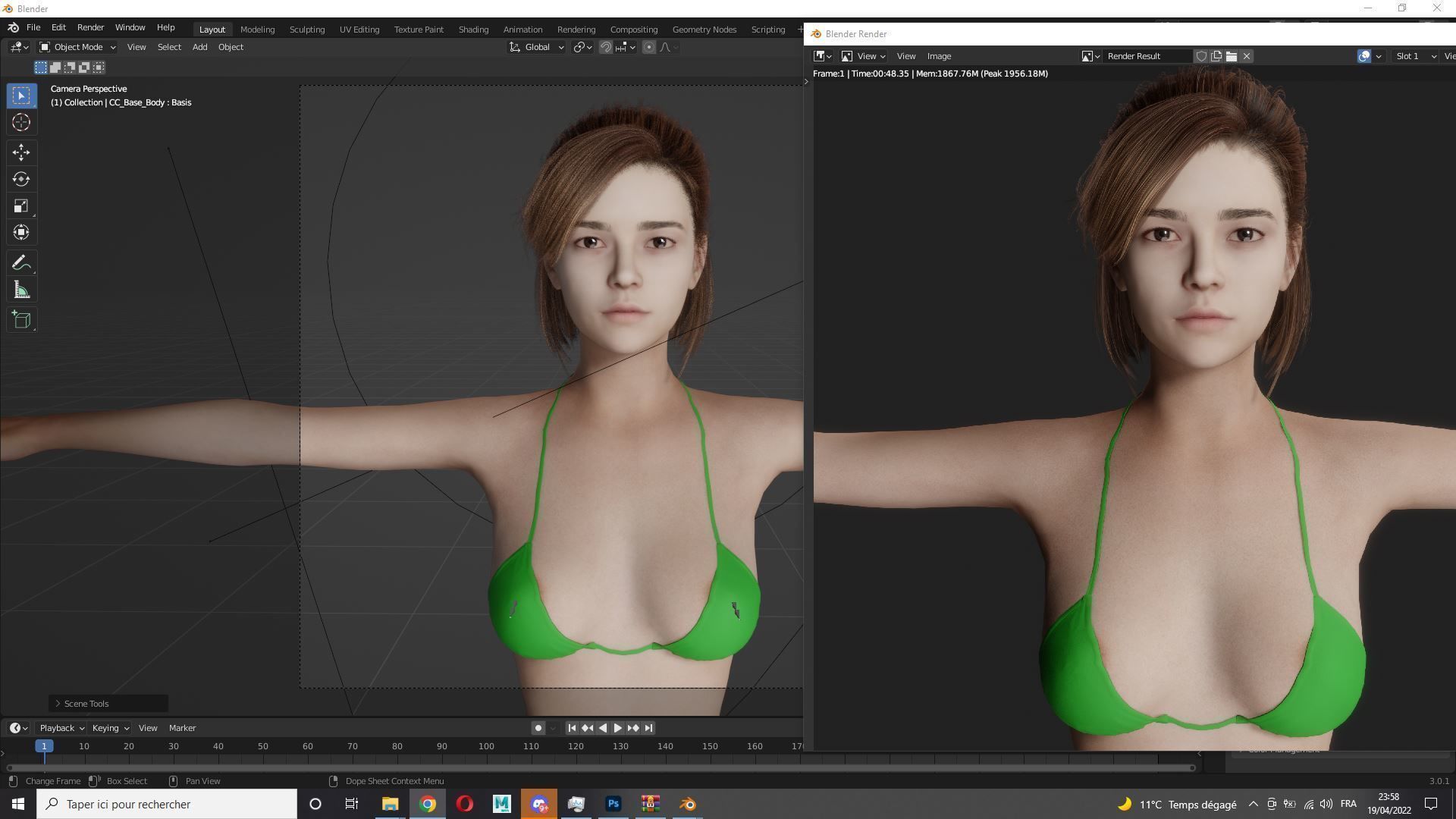
Task: Select the Scale tool
Action: [x=21, y=206]
